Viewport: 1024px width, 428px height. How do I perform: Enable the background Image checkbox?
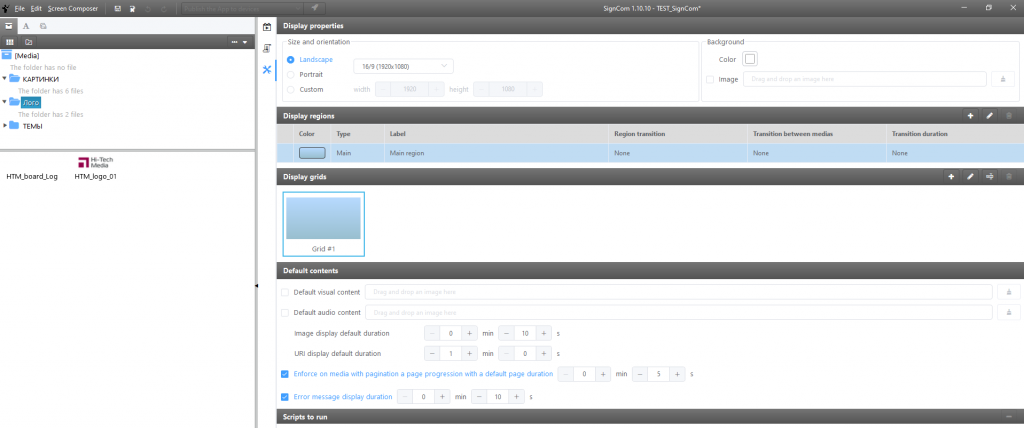(710, 79)
